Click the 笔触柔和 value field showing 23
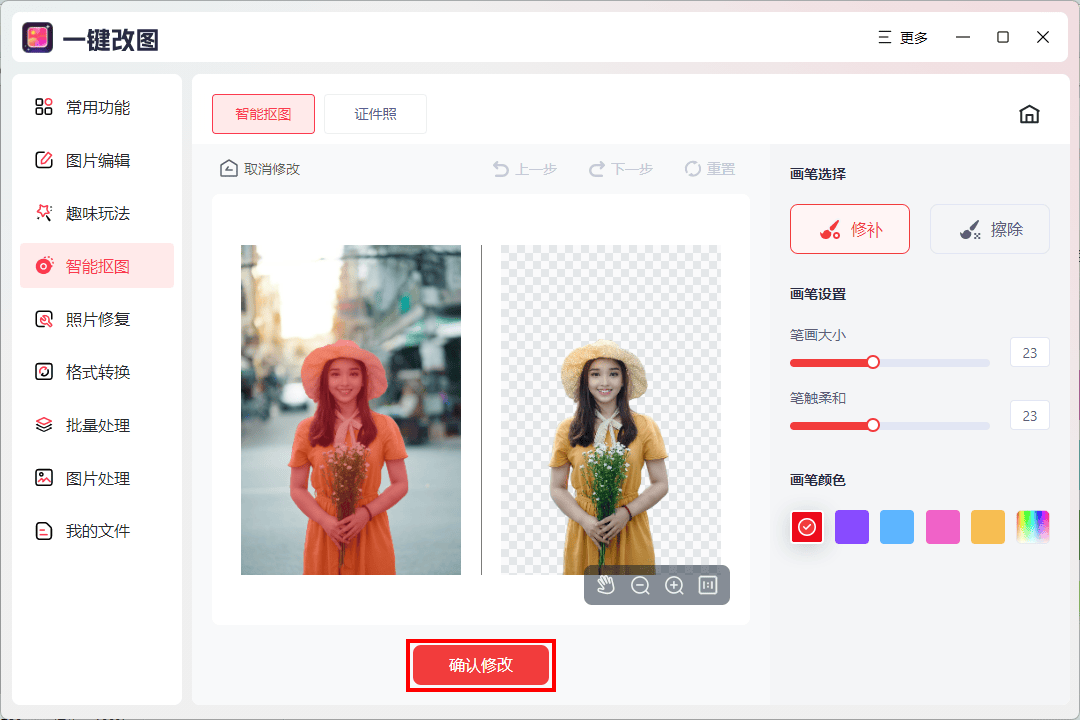The height and width of the screenshot is (720, 1080). (1030, 415)
